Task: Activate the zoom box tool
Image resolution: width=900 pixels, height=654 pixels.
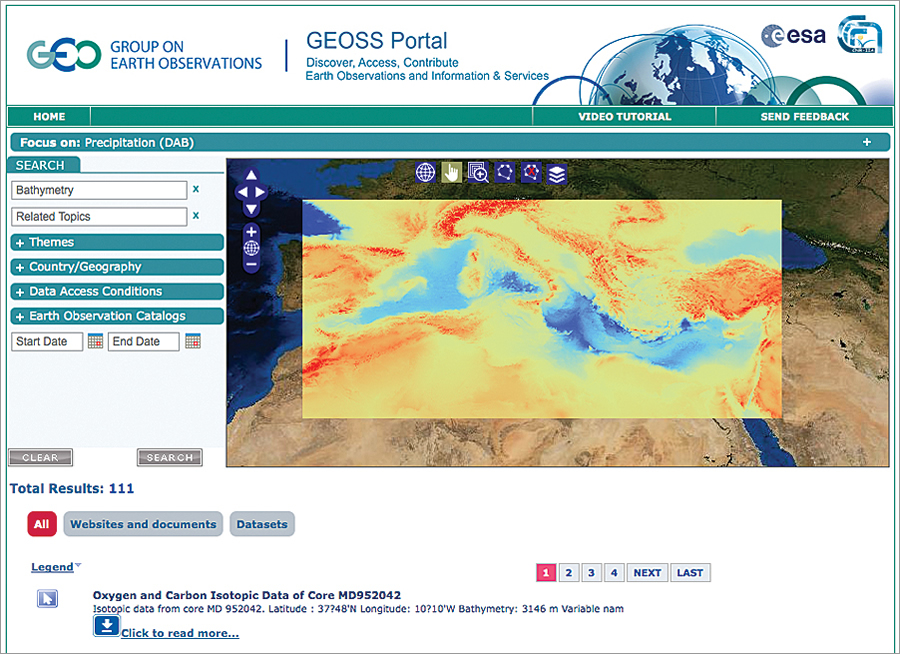Action: point(478,172)
